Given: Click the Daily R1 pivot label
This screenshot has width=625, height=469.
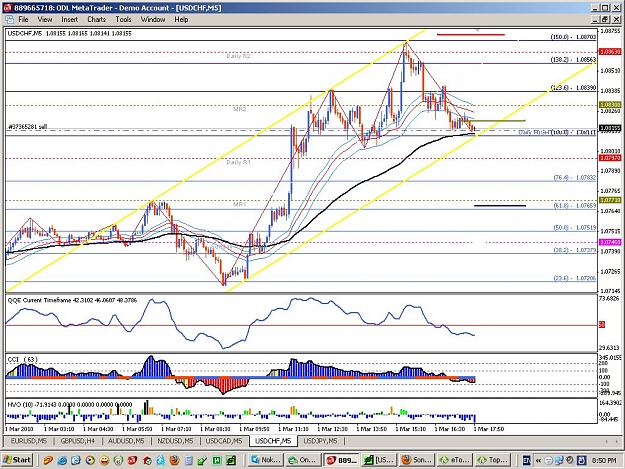Looking at the screenshot, I should pos(238,162).
